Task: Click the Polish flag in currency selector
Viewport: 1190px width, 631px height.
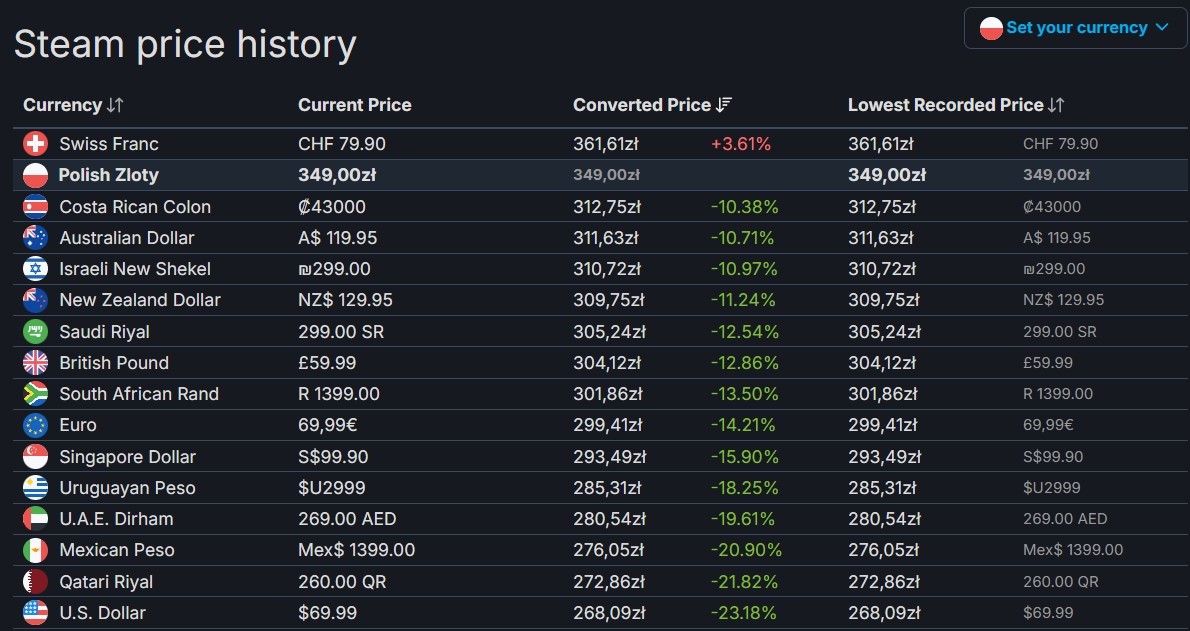Action: (991, 28)
